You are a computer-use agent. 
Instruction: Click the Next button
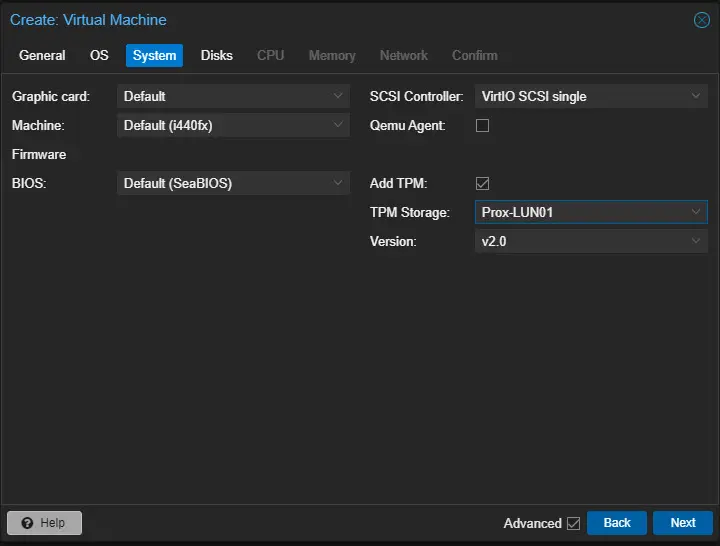pos(682,523)
